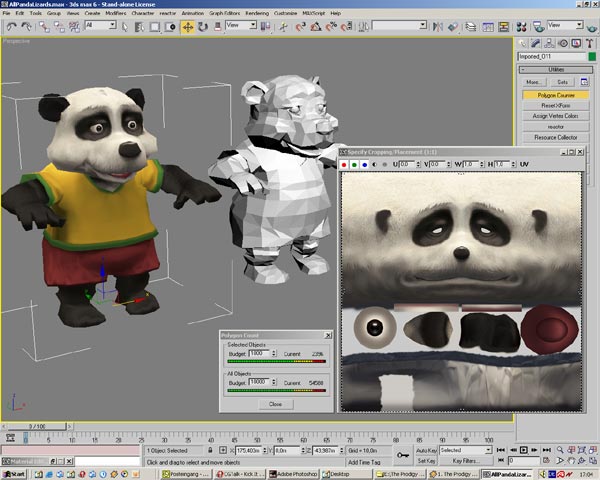Open the Material Editor icon
The width and height of the screenshot is (600, 480).
521,26
